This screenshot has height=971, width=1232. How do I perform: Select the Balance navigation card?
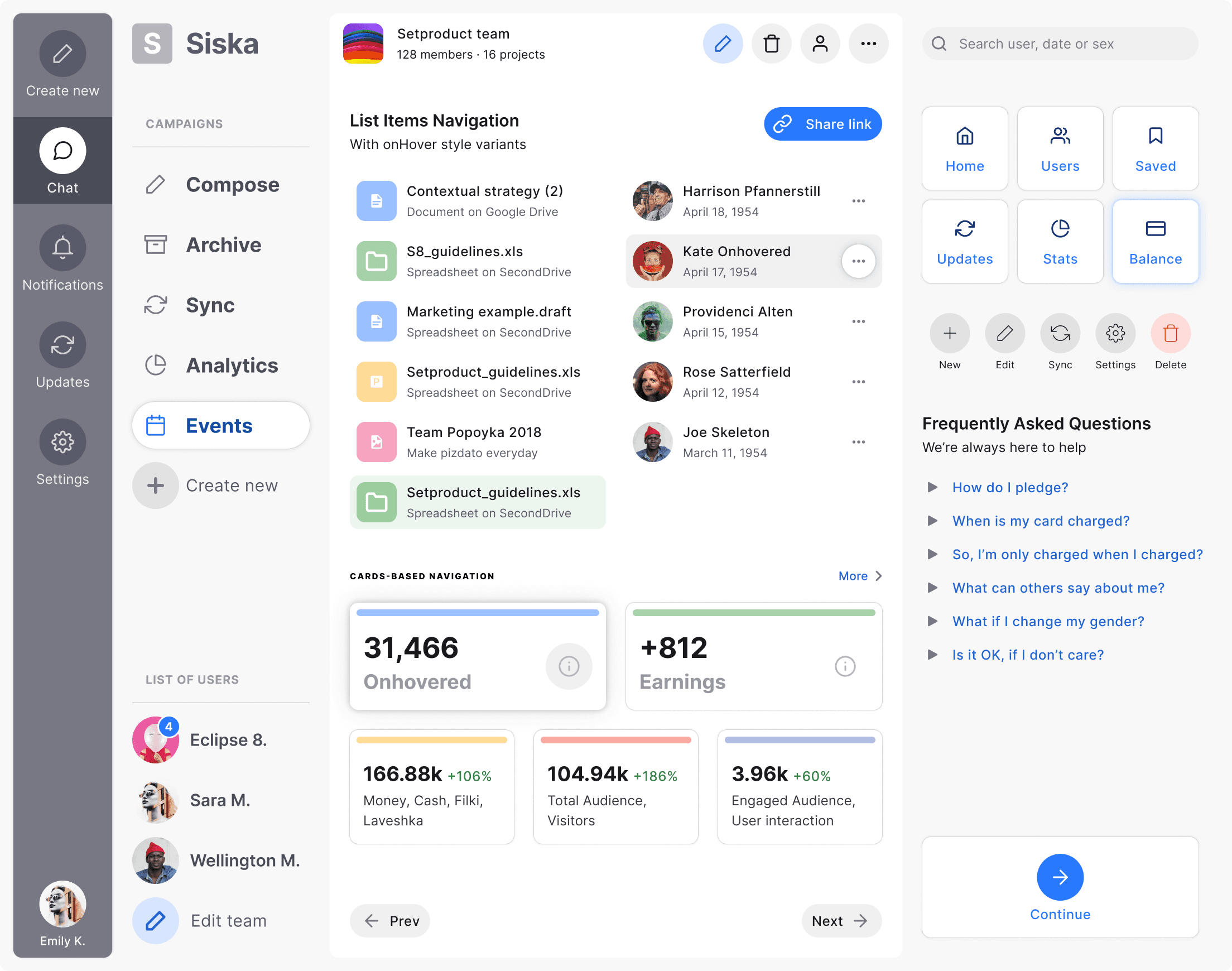coord(1156,241)
